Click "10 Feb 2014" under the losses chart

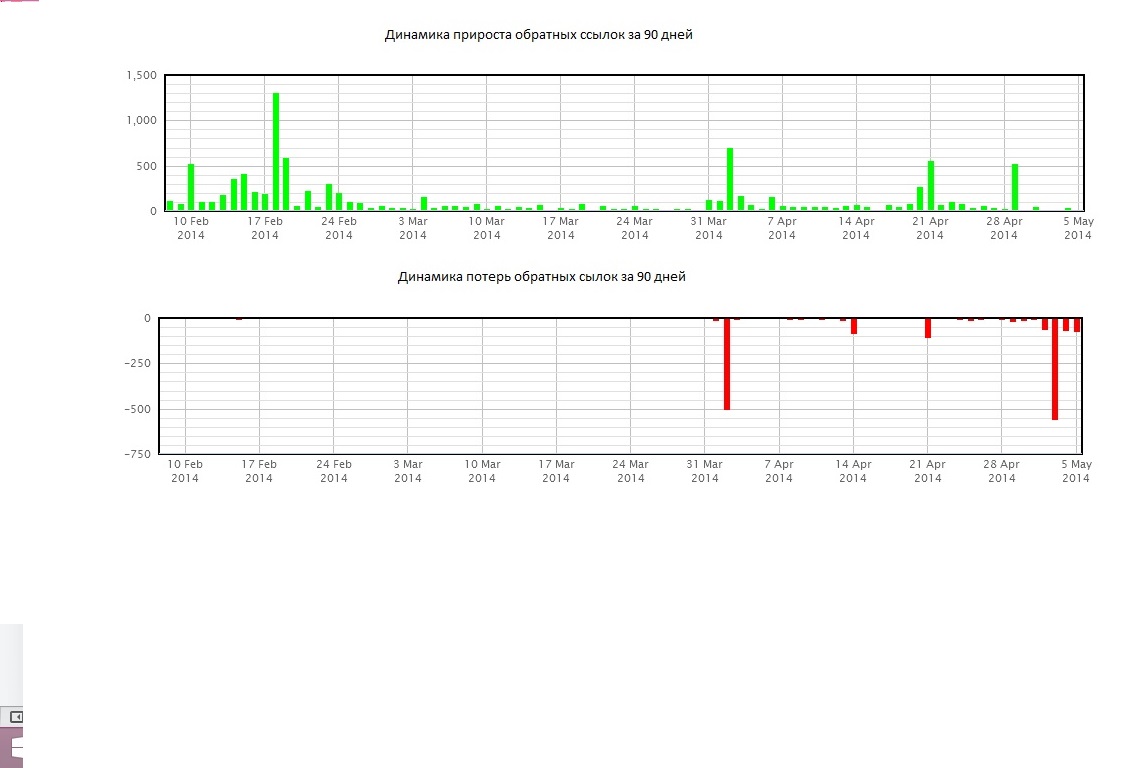point(185,471)
